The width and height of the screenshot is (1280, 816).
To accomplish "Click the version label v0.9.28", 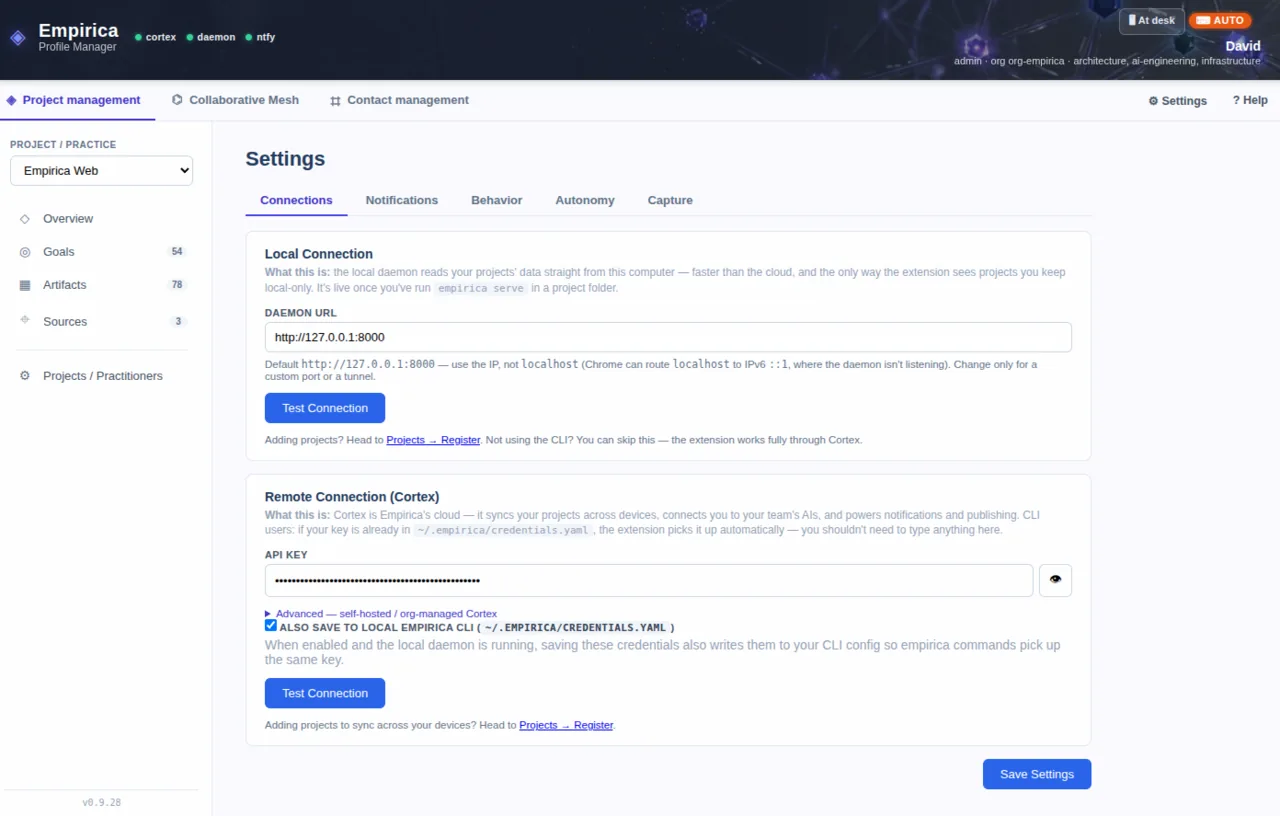I will (101, 802).
